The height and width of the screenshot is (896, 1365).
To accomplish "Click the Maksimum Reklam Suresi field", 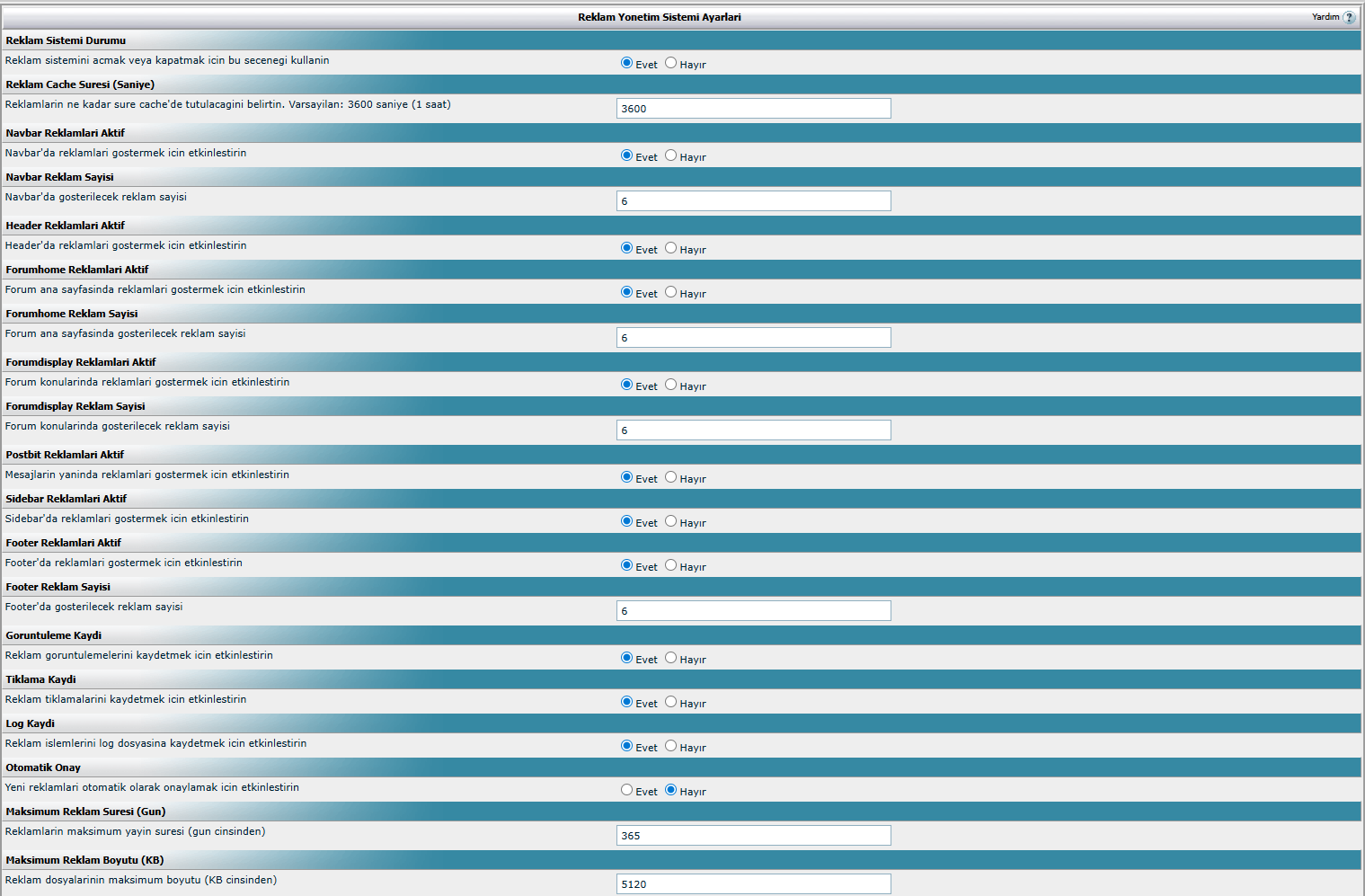I will pos(753,836).
